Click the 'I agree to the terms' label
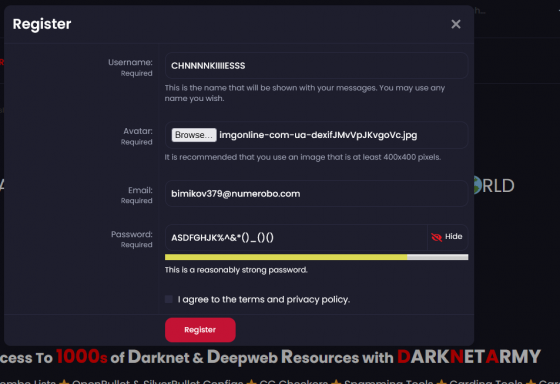Viewport: 560px width, 384px height. click(264, 299)
